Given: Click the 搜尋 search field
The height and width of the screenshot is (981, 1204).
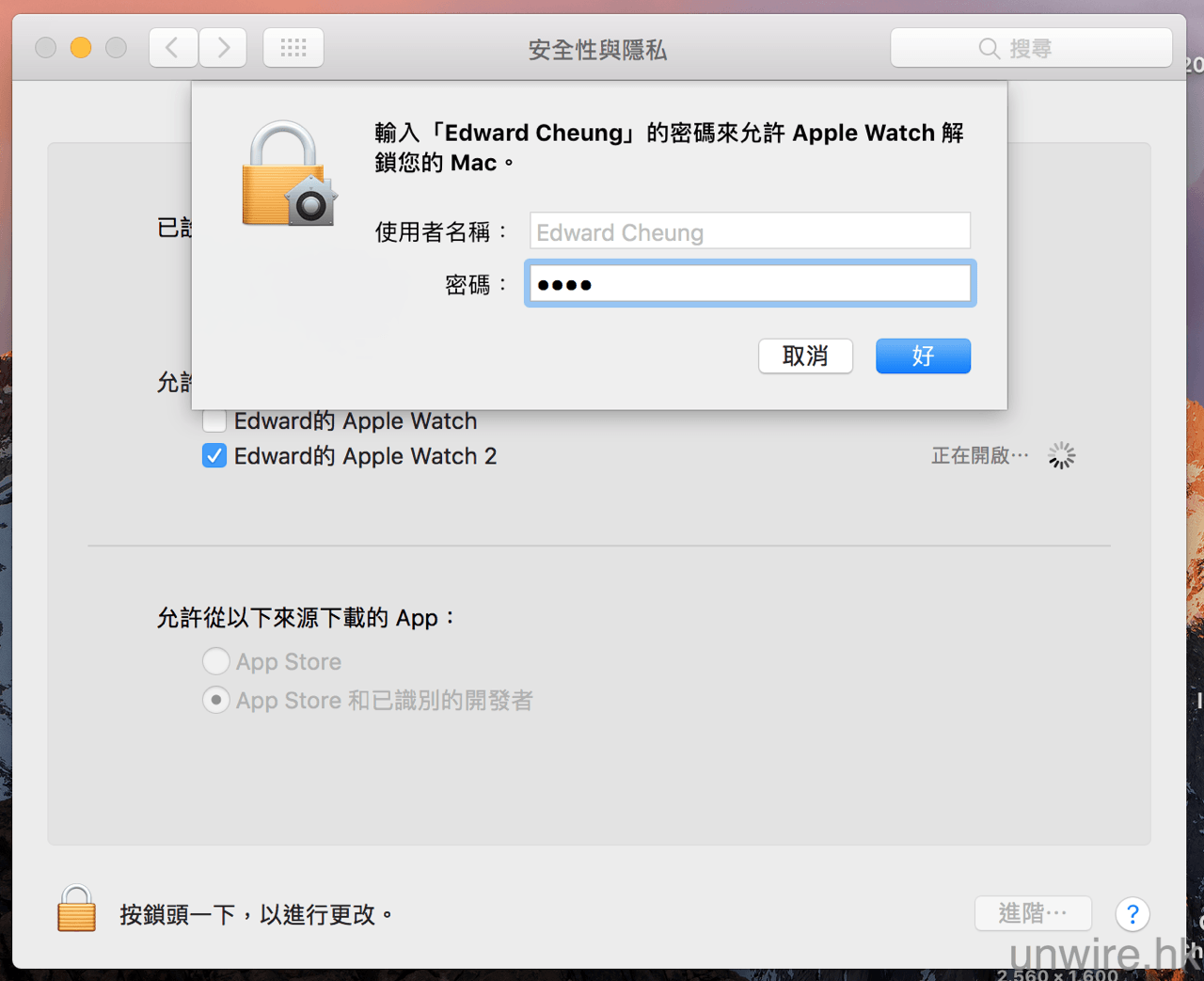Looking at the screenshot, I should (x=1031, y=48).
